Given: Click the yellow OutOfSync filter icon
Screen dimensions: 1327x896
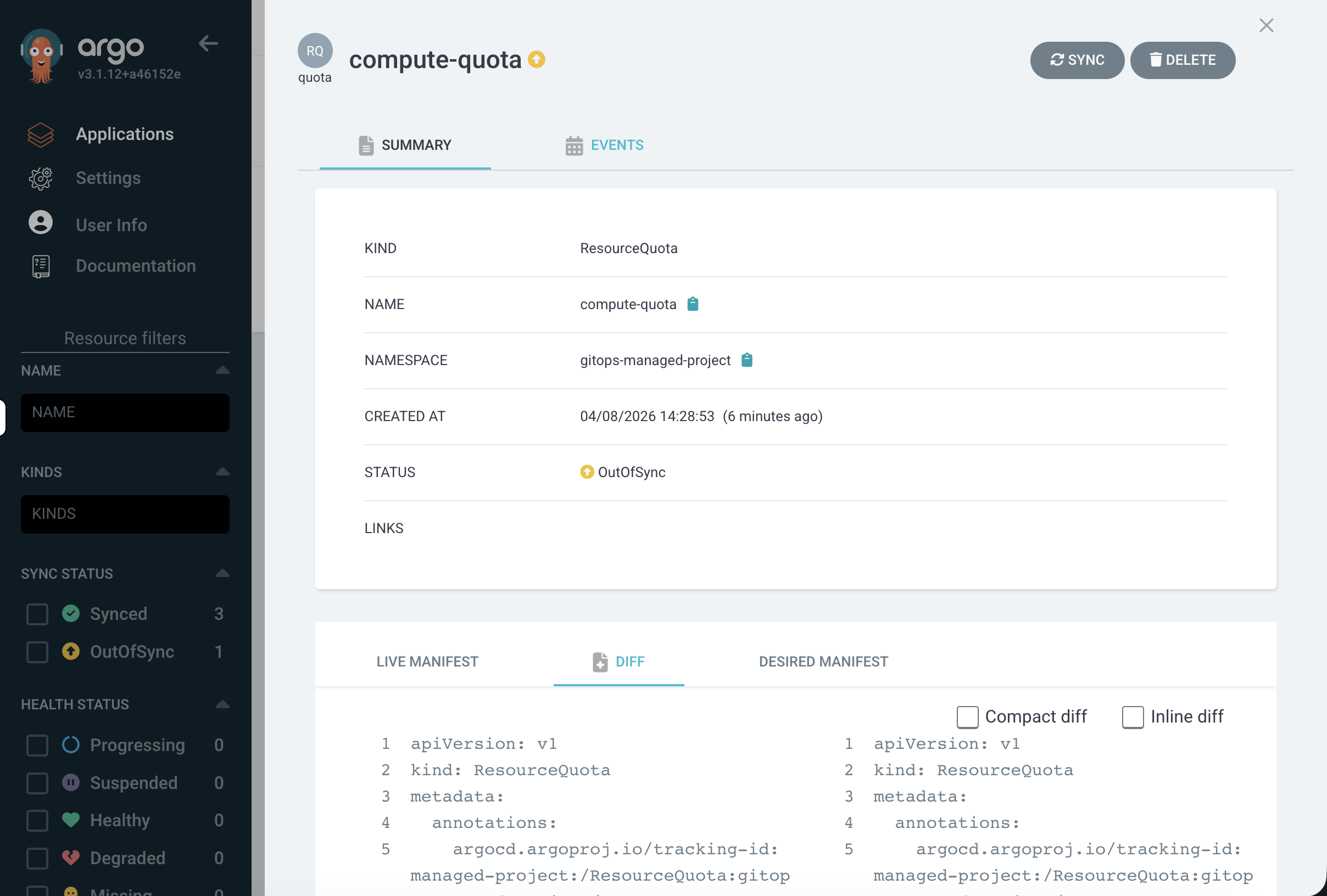Looking at the screenshot, I should tap(71, 651).
